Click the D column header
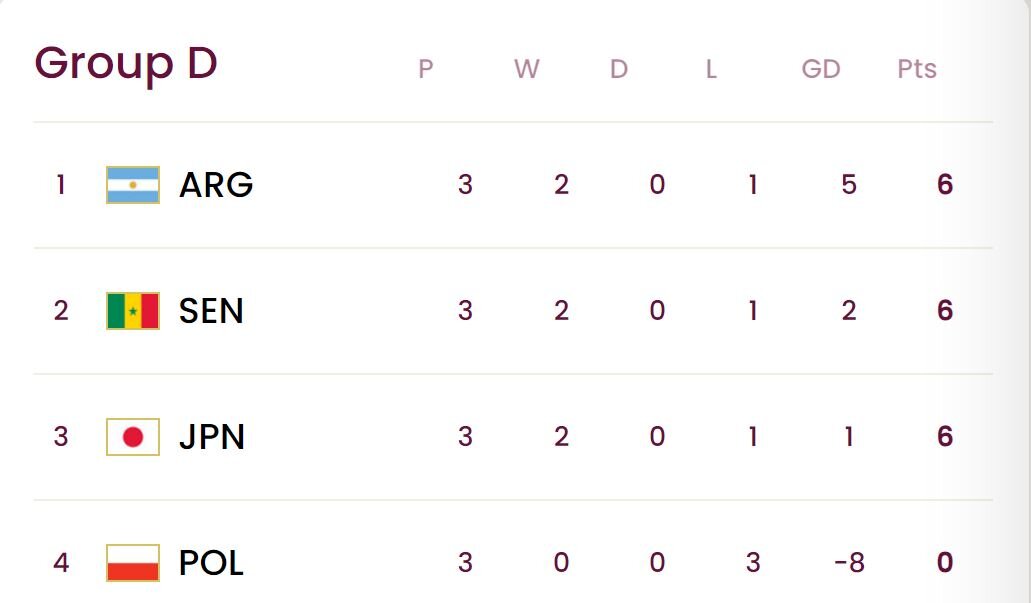 pyautogui.click(x=619, y=68)
